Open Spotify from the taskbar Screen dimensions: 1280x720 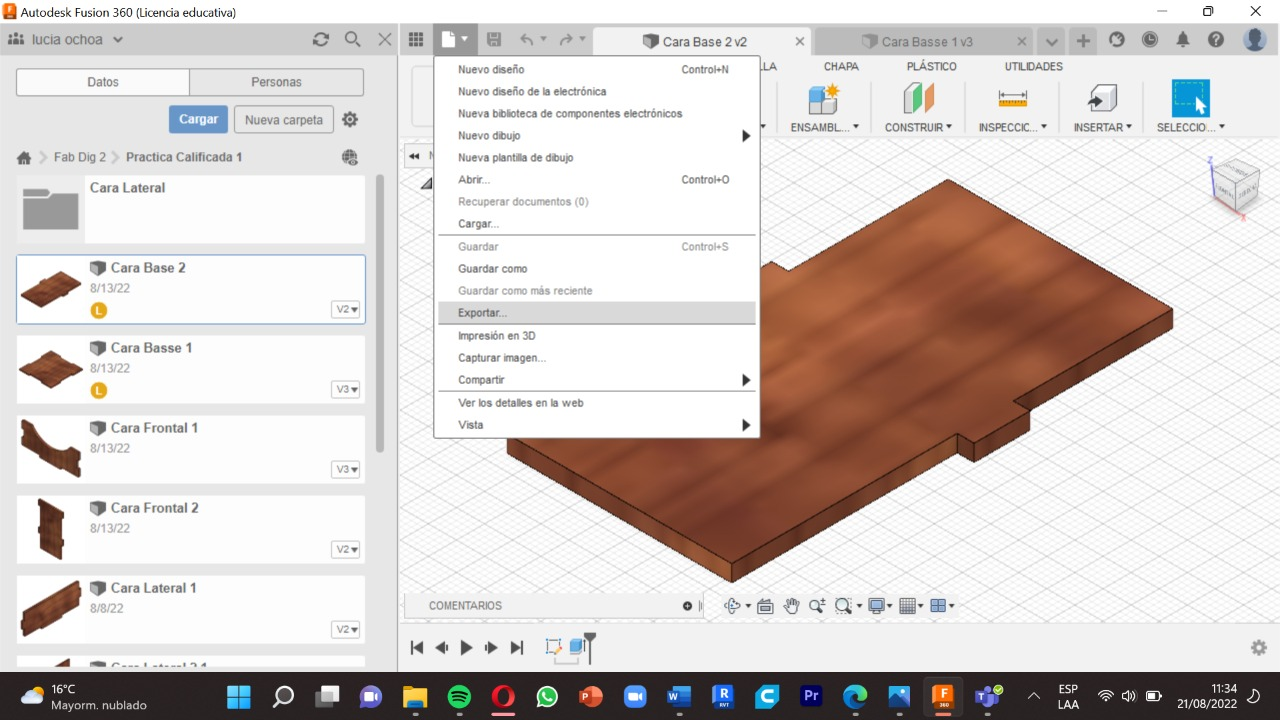coord(459,696)
